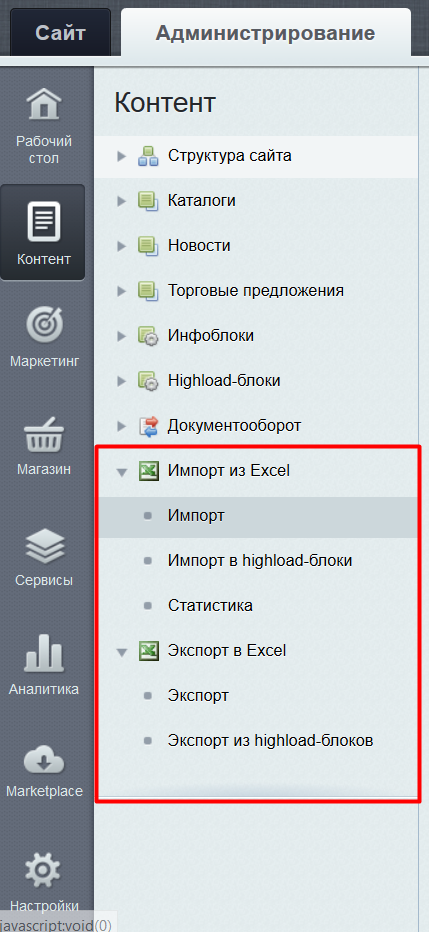The width and height of the screenshot is (429, 932).
Task: Expand the Документооборот arrow
Action: (x=122, y=426)
